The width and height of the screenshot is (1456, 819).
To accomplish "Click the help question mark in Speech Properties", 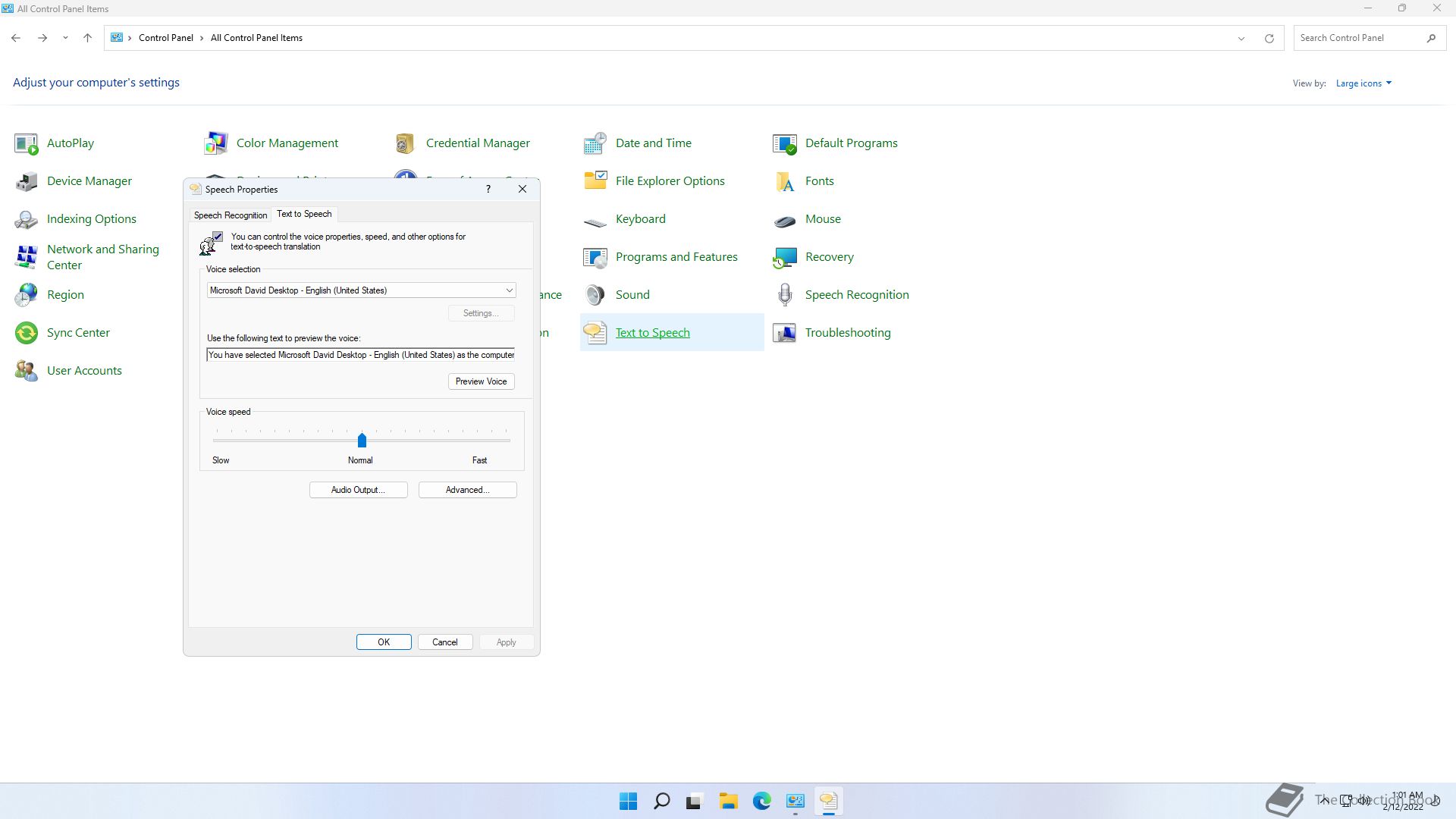I will coord(488,189).
